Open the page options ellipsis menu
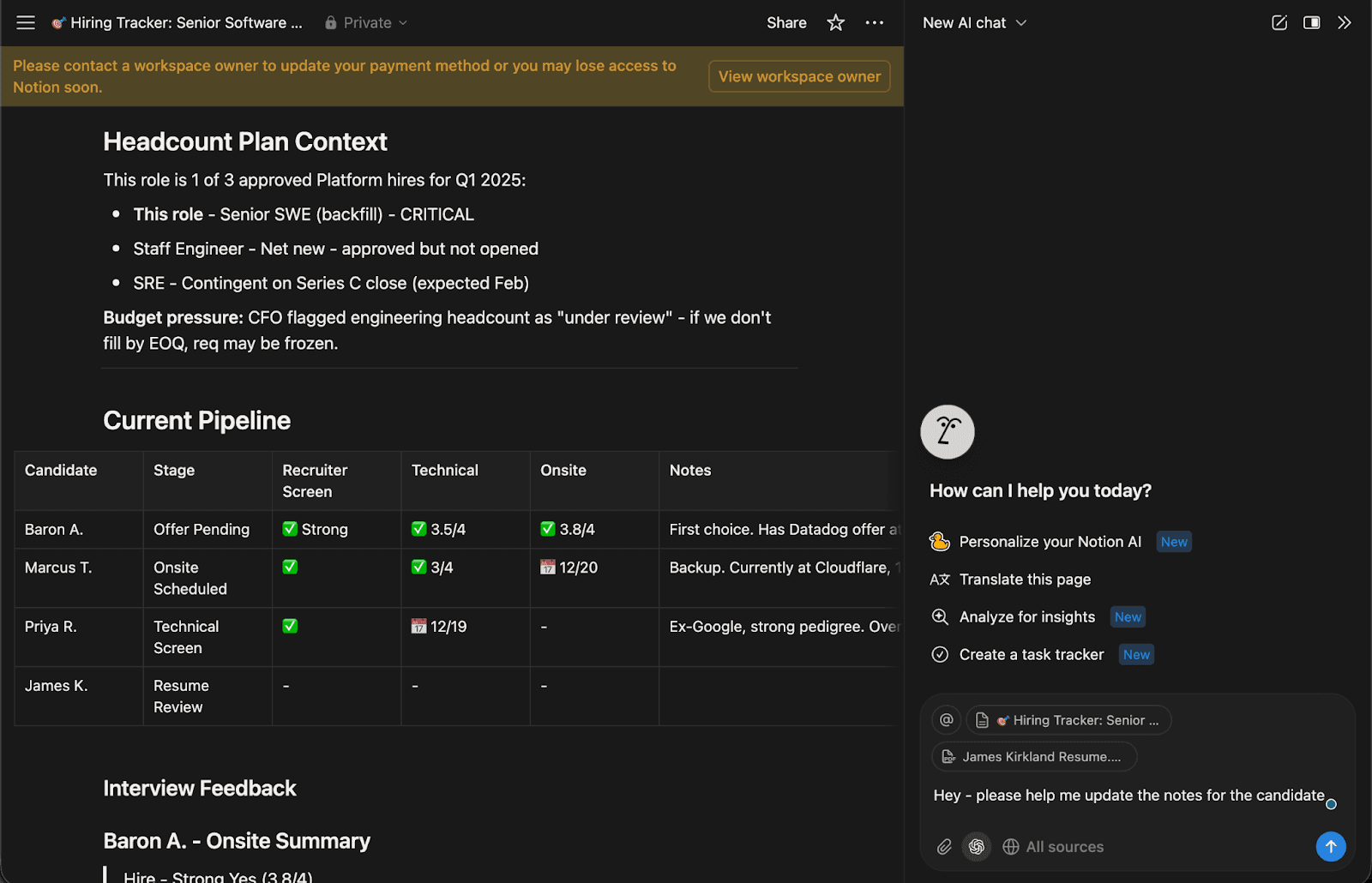1372x883 pixels. [875, 22]
